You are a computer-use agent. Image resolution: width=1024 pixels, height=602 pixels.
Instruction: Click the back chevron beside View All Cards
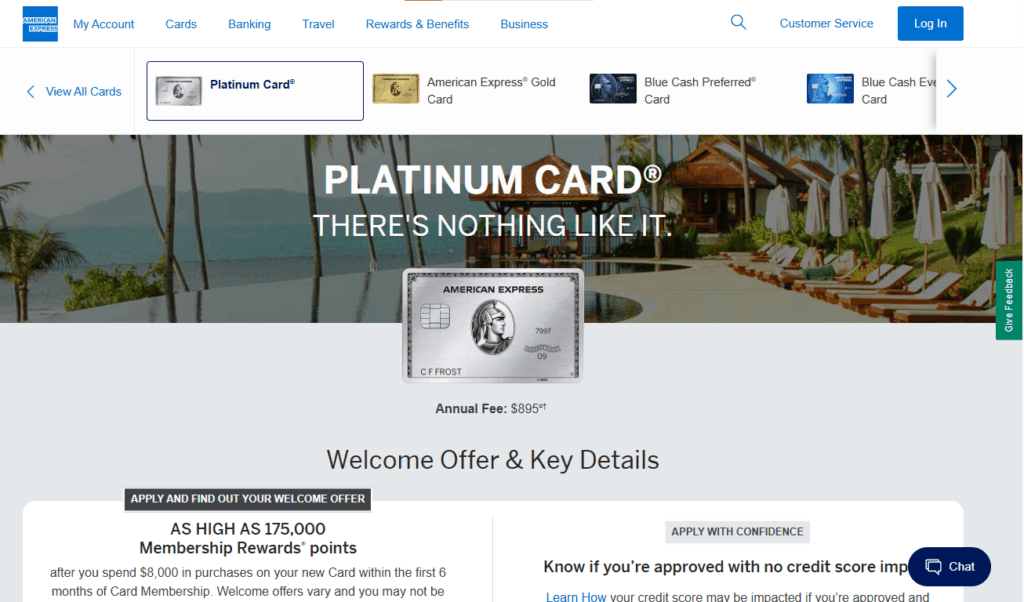[x=30, y=91]
